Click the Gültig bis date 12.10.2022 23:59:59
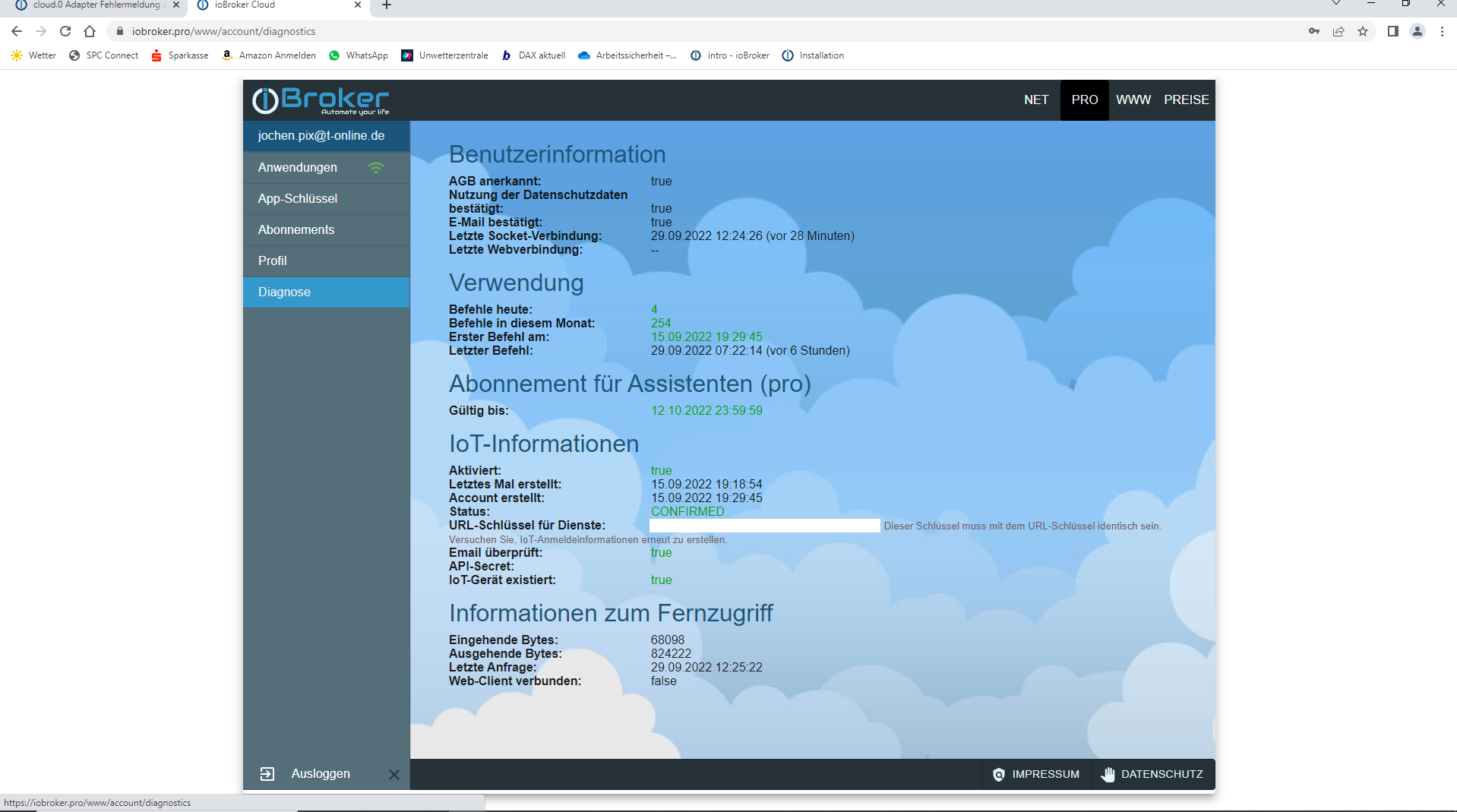 (x=706, y=410)
